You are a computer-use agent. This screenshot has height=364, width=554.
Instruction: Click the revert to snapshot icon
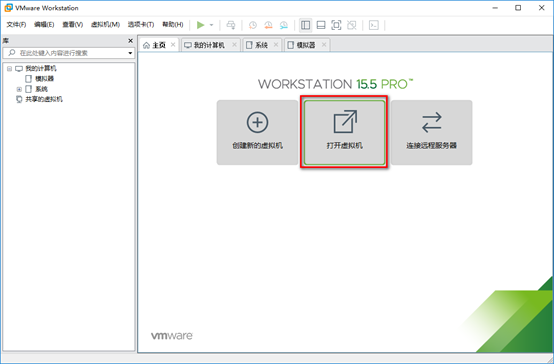[x=268, y=25]
